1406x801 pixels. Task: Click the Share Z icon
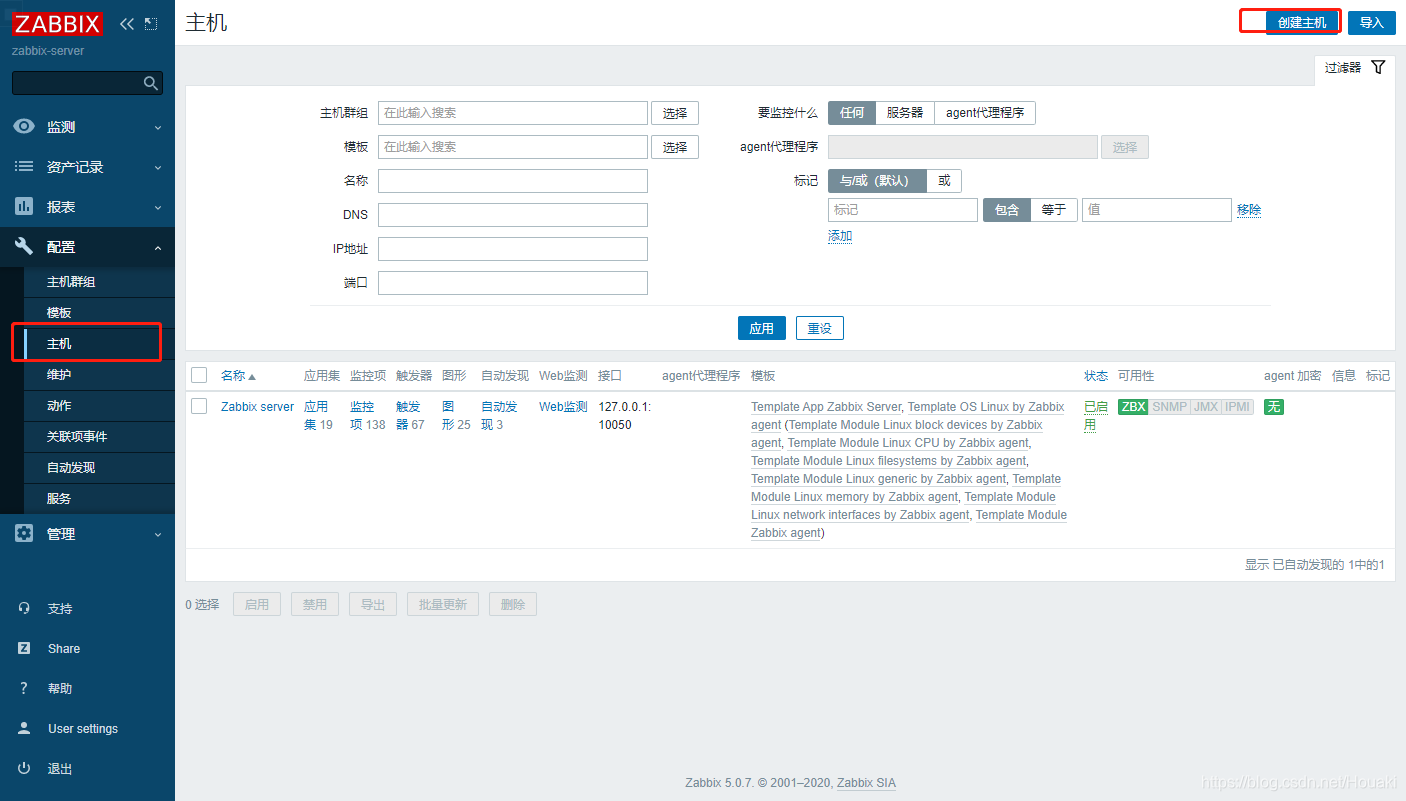click(x=24, y=648)
